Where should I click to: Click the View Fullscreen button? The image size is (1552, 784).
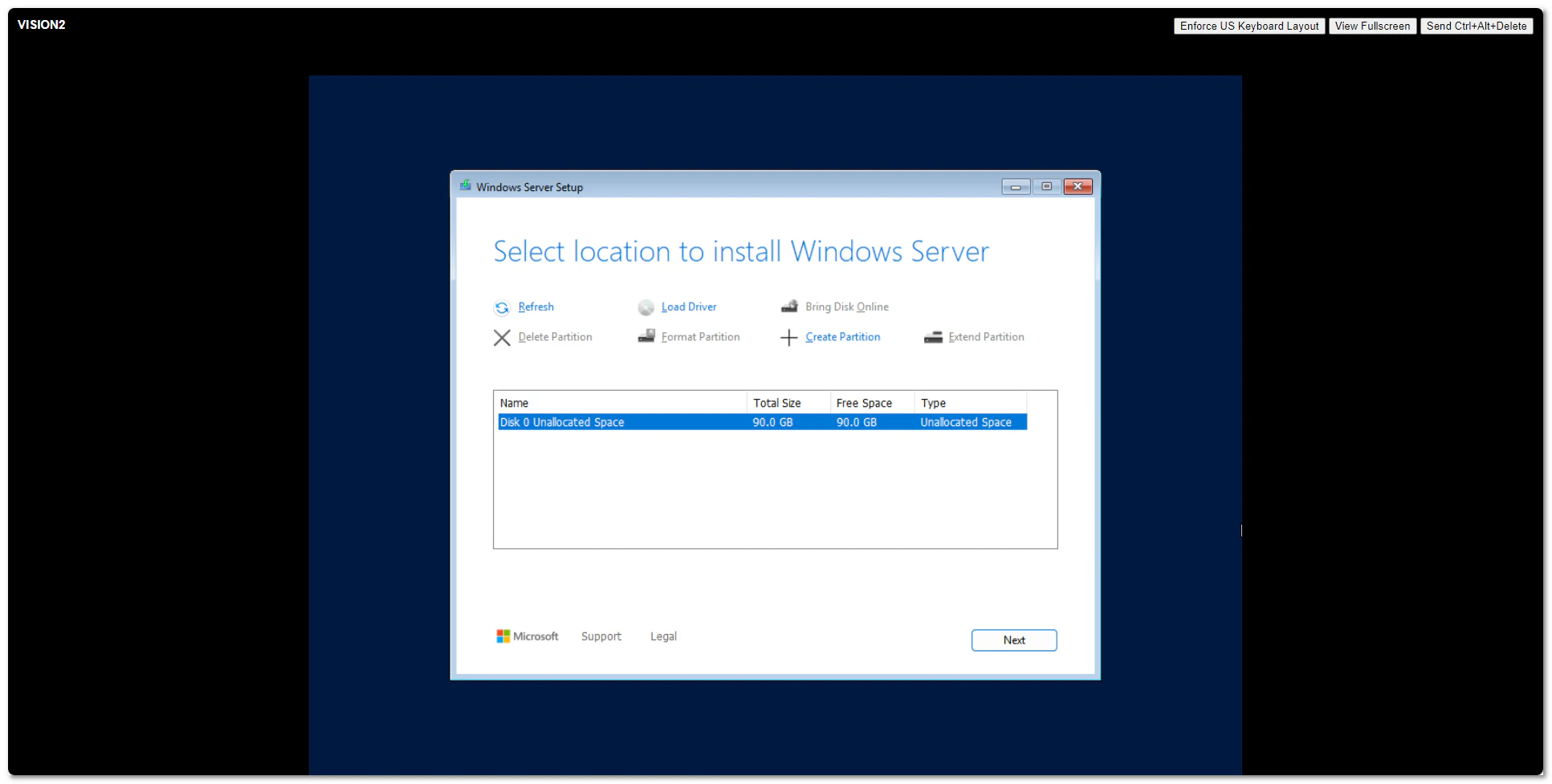point(1373,26)
